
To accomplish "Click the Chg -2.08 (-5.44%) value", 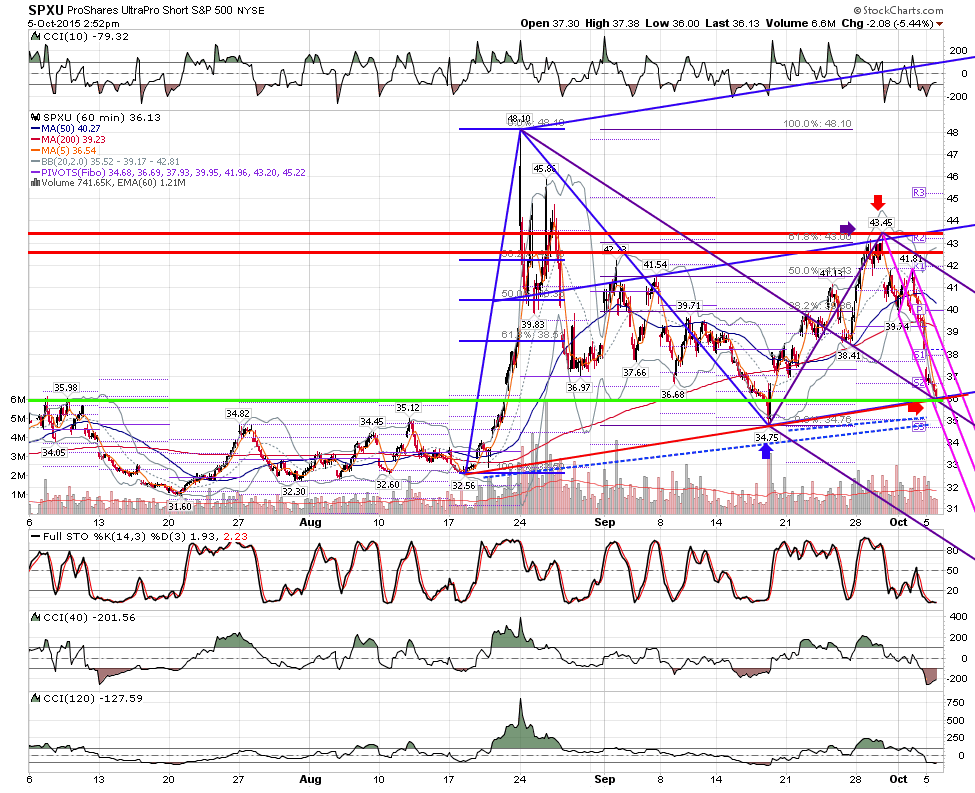I will tap(887, 24).
